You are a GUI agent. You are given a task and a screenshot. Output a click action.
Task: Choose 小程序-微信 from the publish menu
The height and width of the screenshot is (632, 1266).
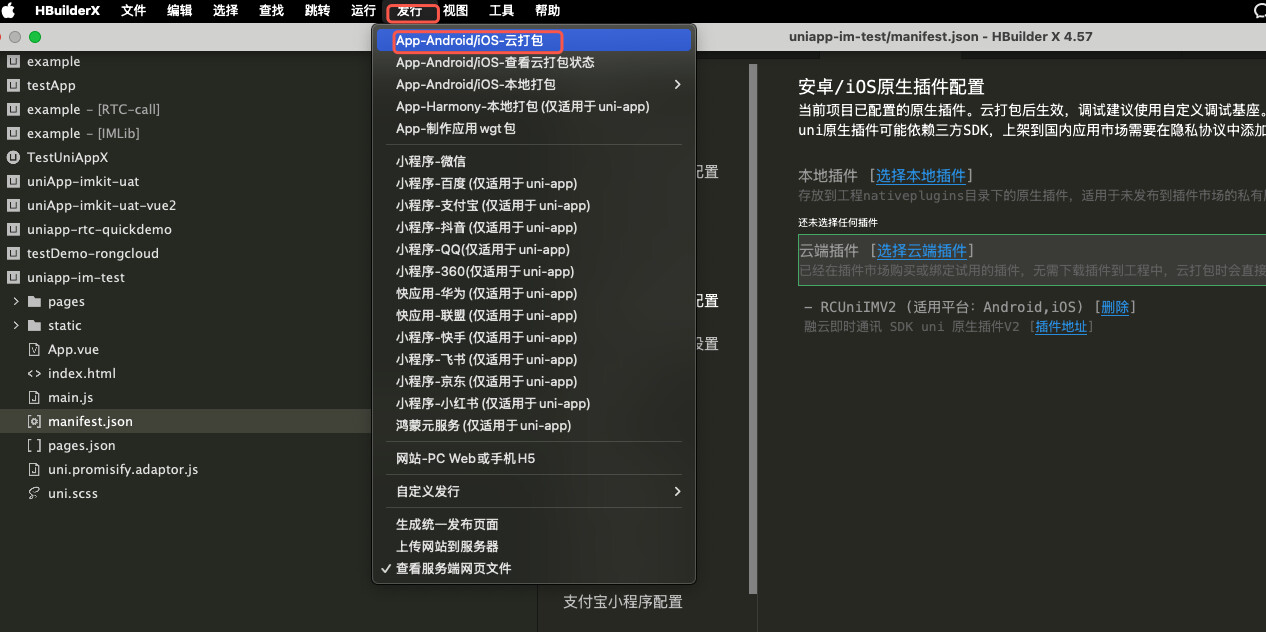(431, 161)
